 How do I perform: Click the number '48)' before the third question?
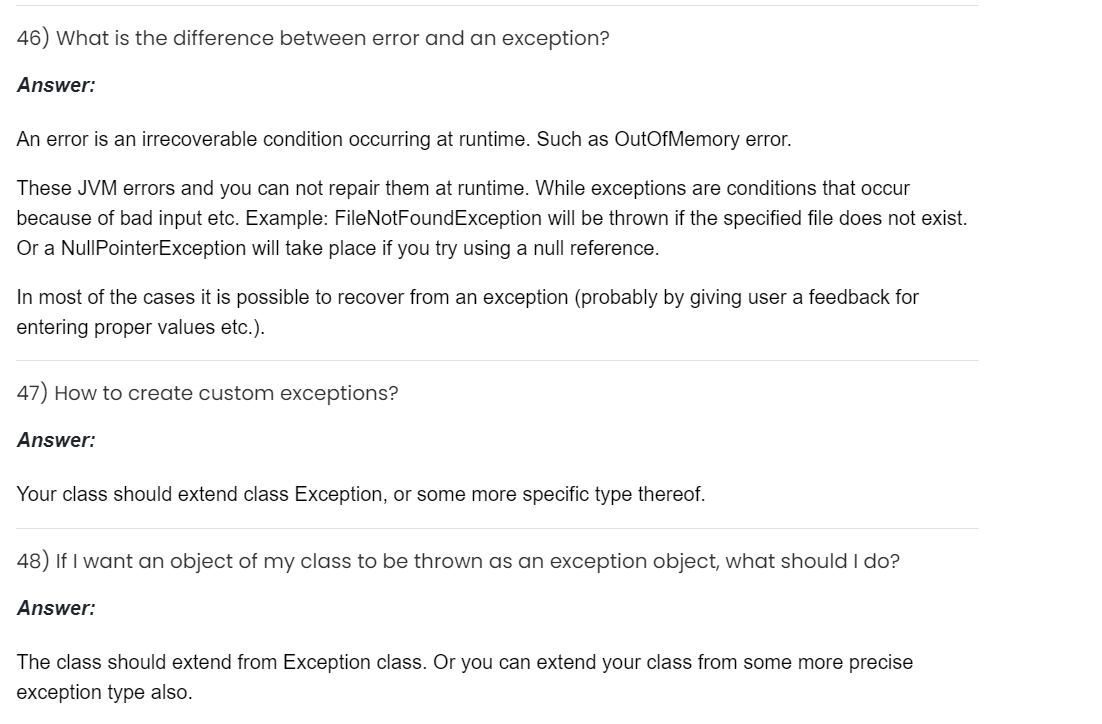pos(33,562)
